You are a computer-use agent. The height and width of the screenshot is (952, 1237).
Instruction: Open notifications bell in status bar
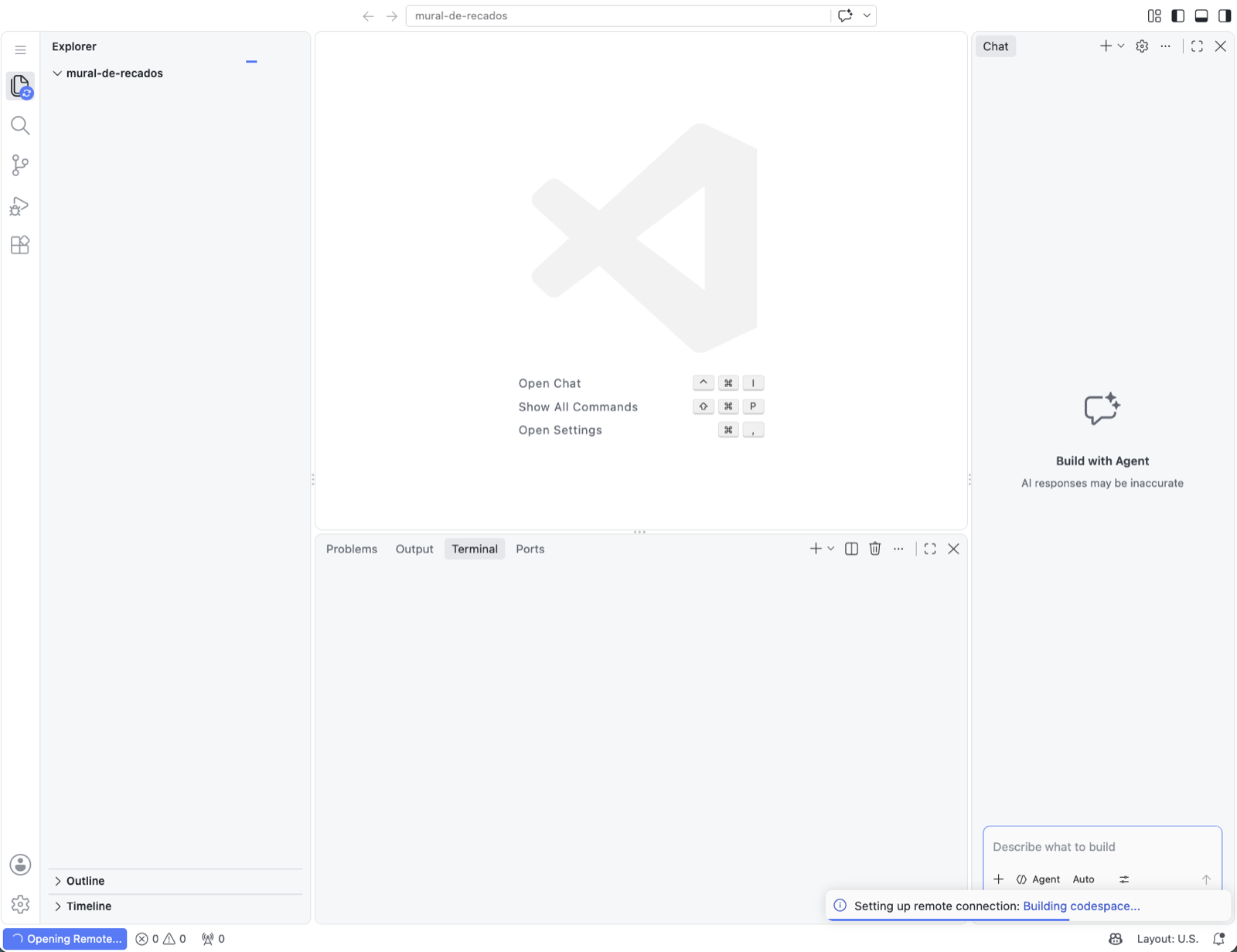[1219, 939]
